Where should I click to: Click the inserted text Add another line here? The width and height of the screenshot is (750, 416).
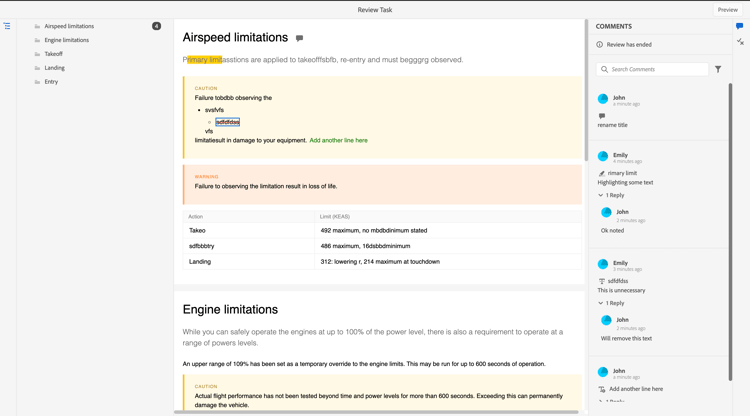click(x=338, y=141)
